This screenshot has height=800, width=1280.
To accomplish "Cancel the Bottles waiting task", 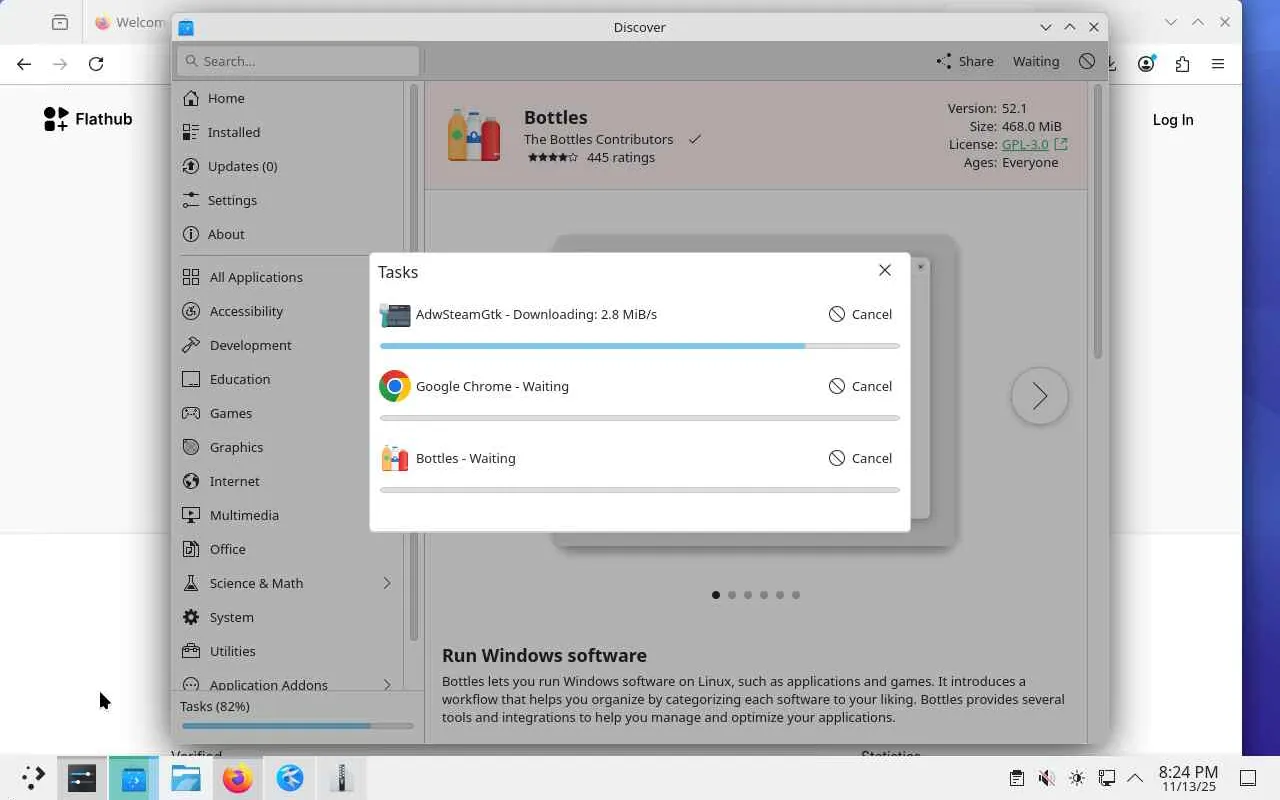I will tap(860, 458).
